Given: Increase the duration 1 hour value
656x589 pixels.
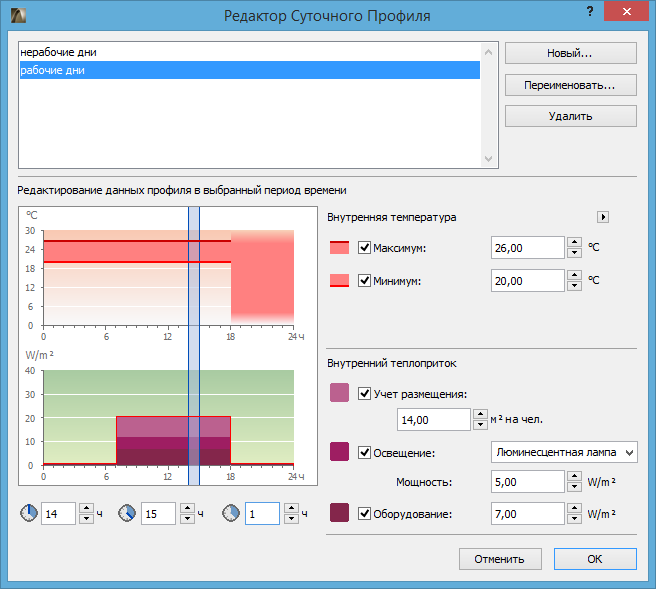Looking at the screenshot, I should pyautogui.click(x=291, y=508).
